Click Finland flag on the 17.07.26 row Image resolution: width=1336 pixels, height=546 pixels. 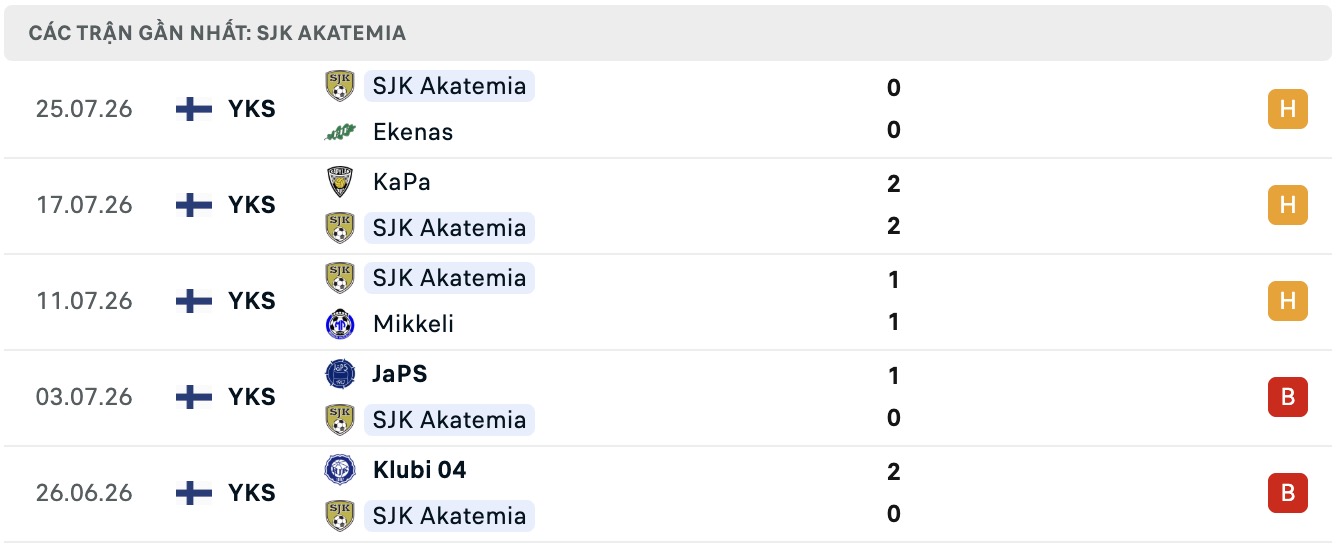[x=193, y=205]
